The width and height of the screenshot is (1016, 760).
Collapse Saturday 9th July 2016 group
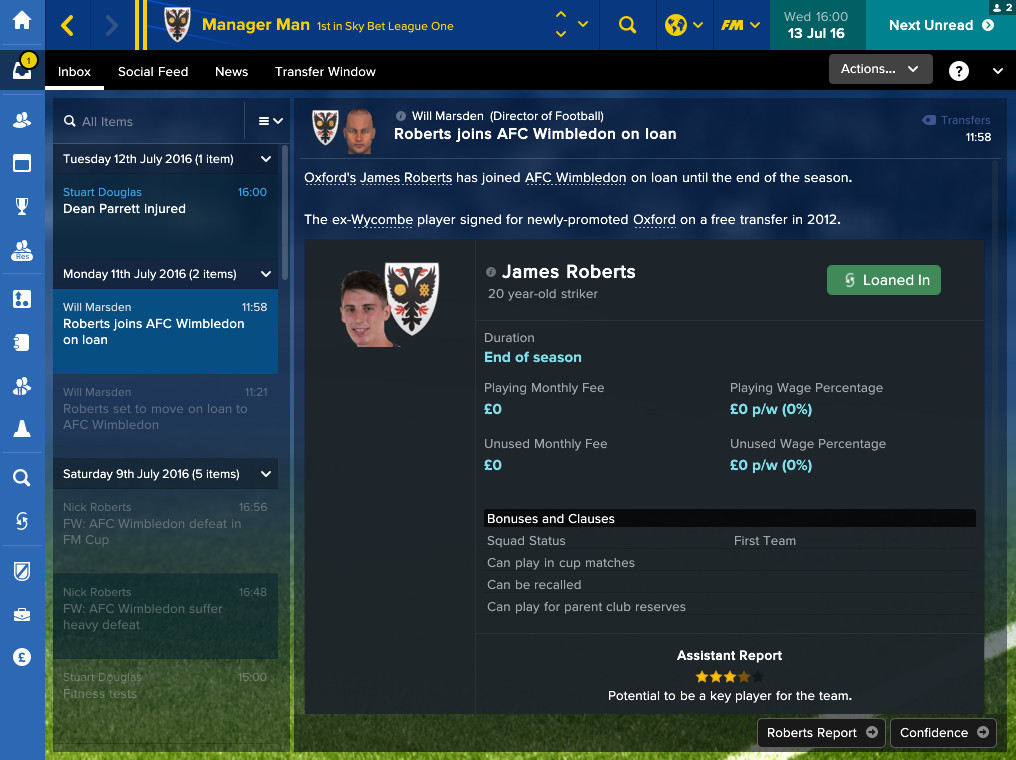[x=266, y=474]
